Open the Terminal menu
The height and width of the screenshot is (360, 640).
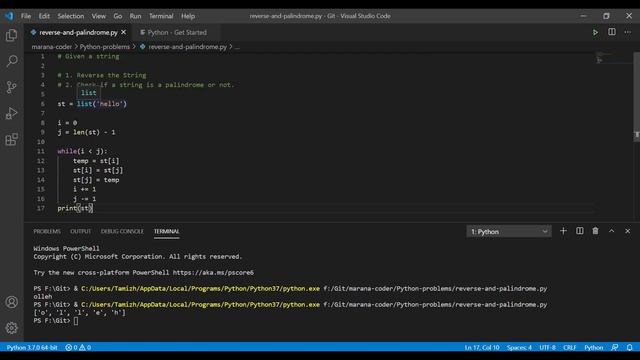coord(161,16)
